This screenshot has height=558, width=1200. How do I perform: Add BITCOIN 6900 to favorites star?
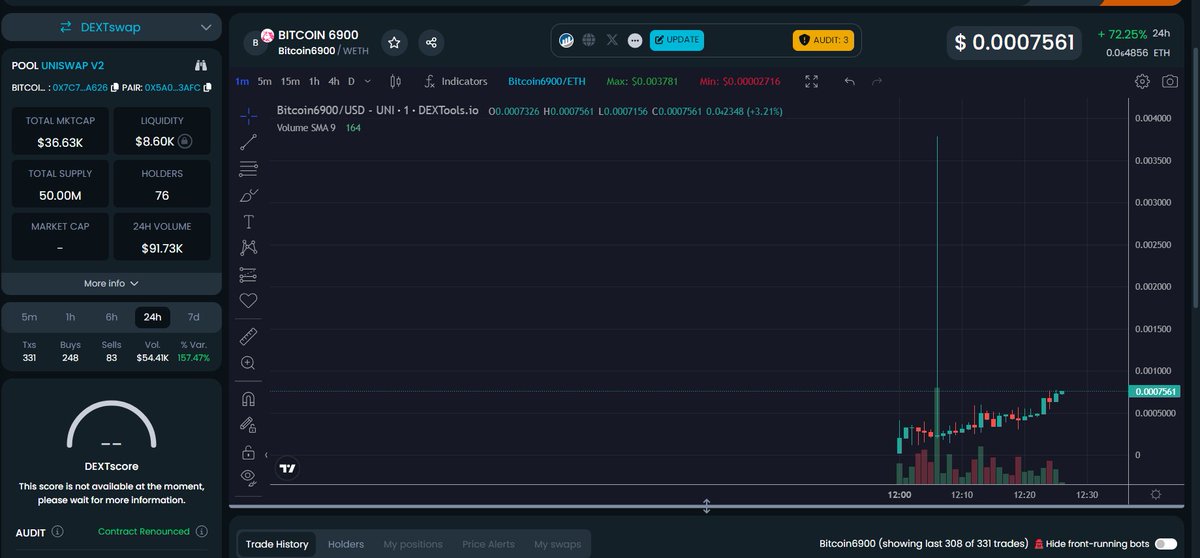[x=394, y=43]
